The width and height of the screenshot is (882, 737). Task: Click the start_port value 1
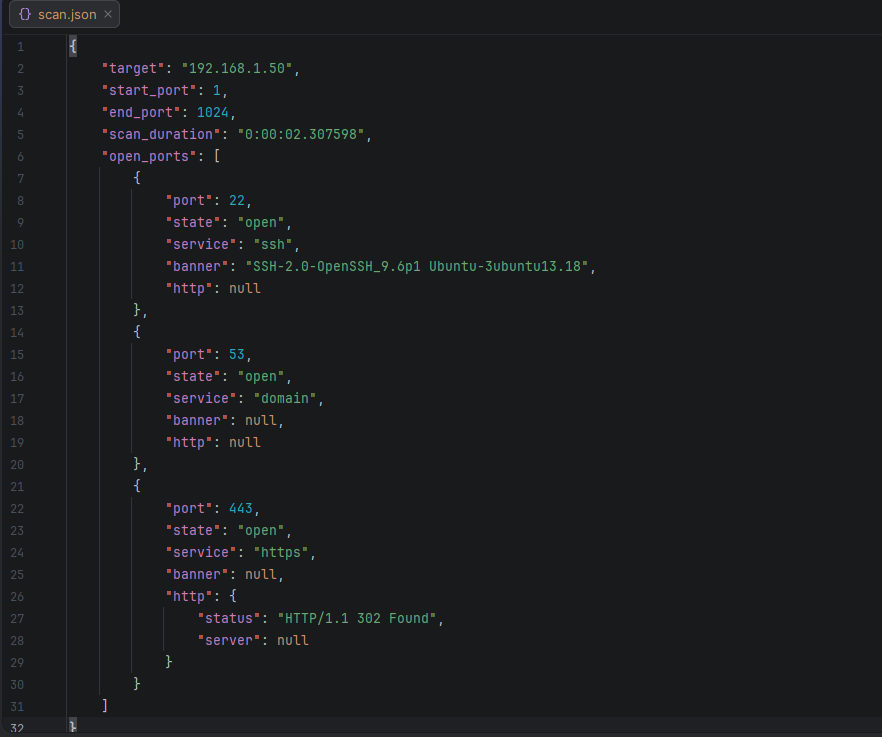coord(217,91)
